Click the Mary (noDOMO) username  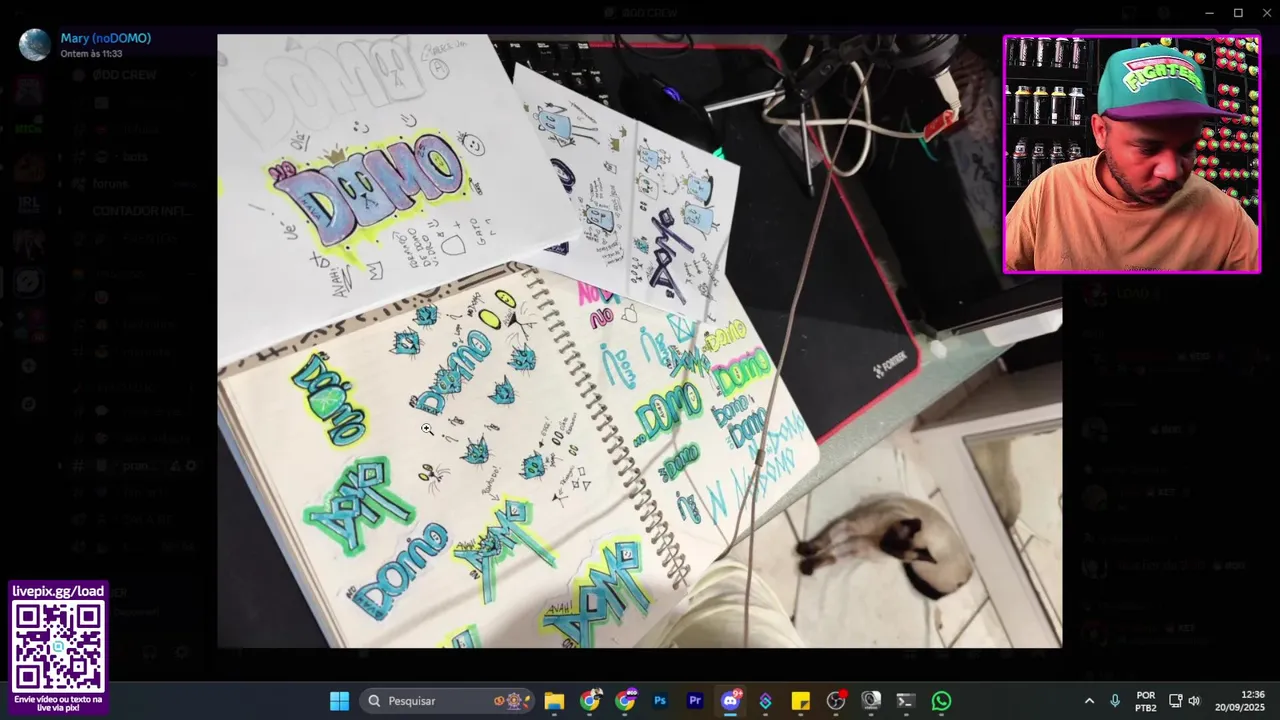pyautogui.click(x=106, y=38)
